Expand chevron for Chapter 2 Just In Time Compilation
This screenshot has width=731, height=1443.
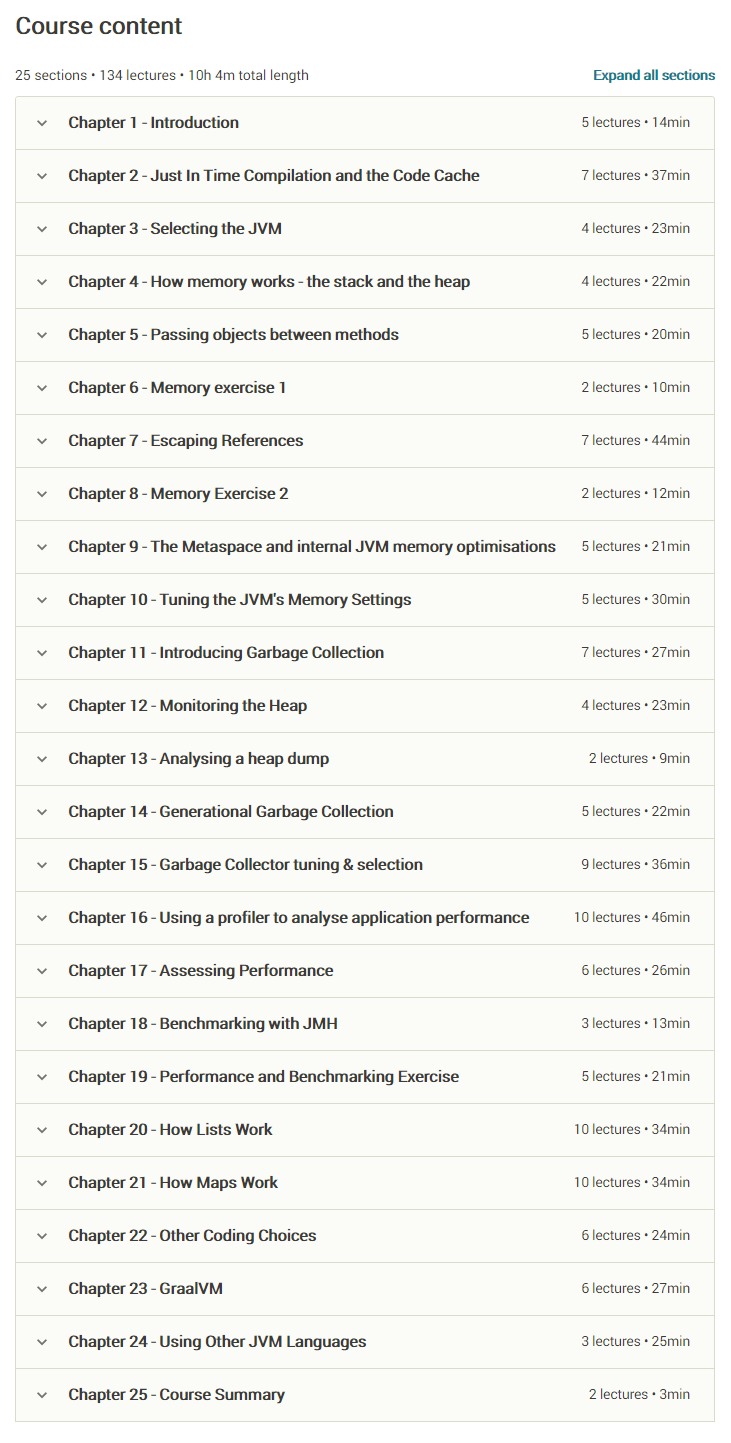pyautogui.click(x=42, y=176)
